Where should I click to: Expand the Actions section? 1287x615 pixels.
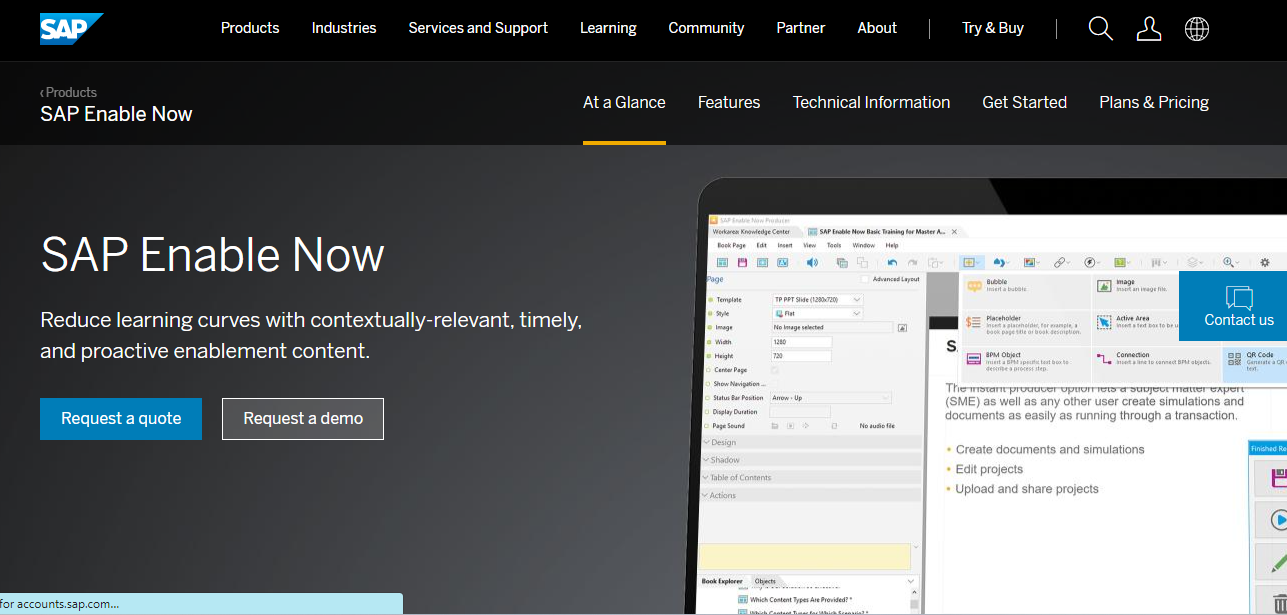point(811,495)
